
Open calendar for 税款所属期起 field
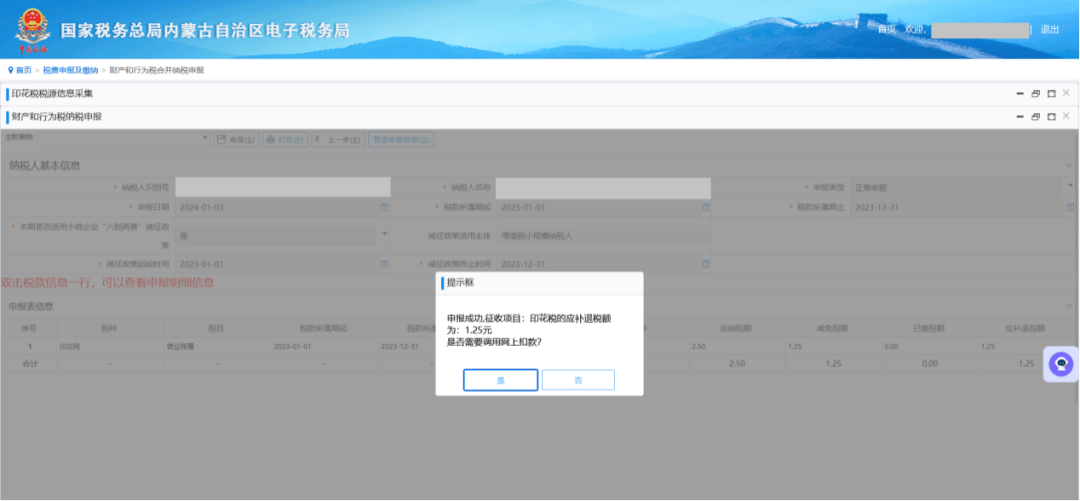tap(705, 207)
